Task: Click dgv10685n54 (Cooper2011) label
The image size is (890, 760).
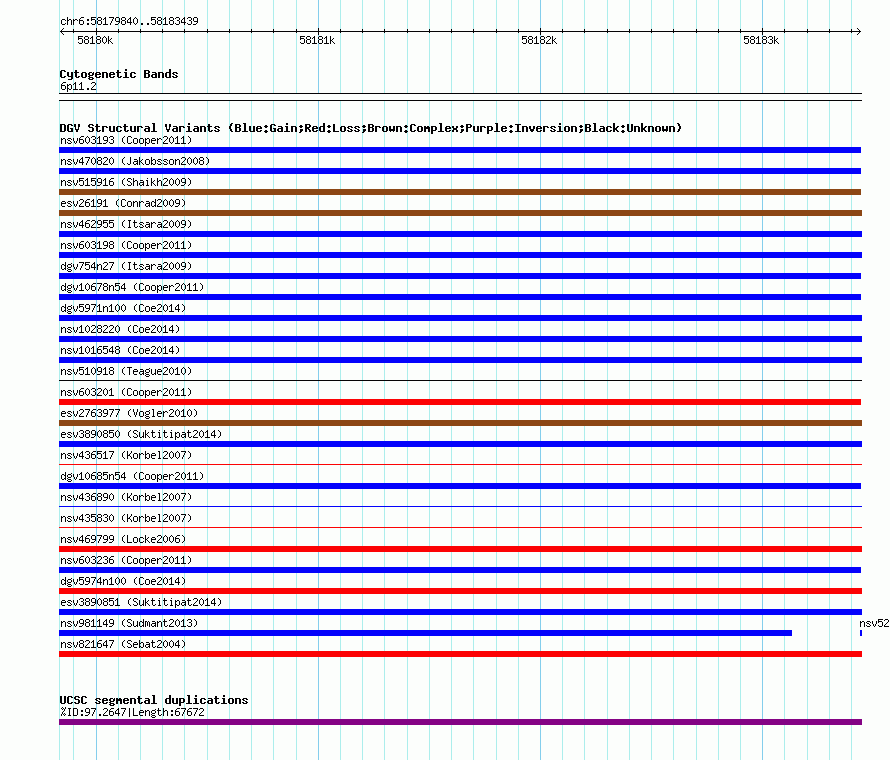Action: point(132,476)
